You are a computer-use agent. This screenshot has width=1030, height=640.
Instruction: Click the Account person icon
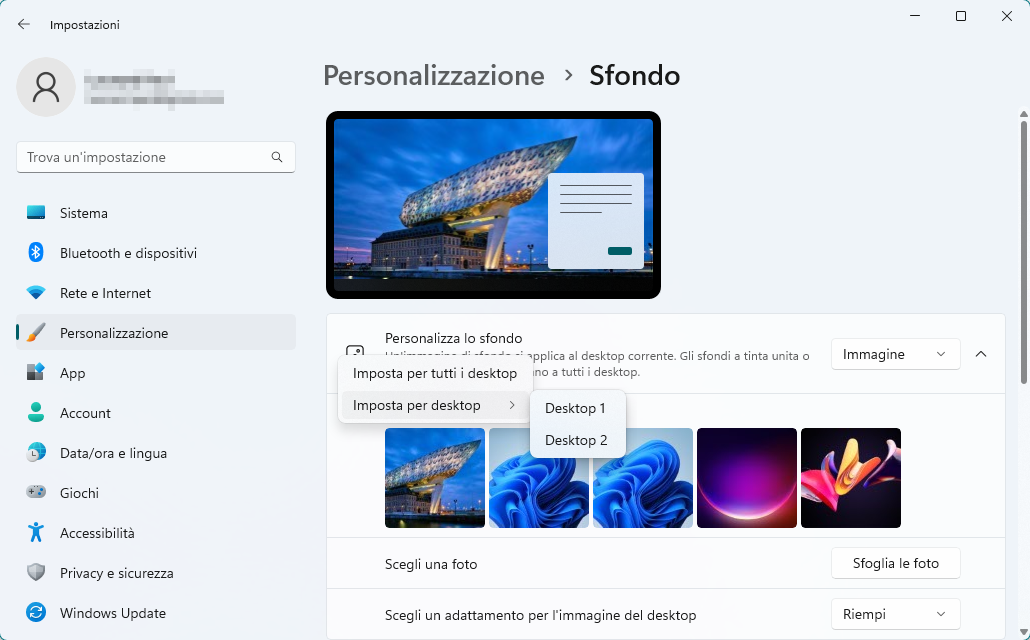tap(36, 412)
